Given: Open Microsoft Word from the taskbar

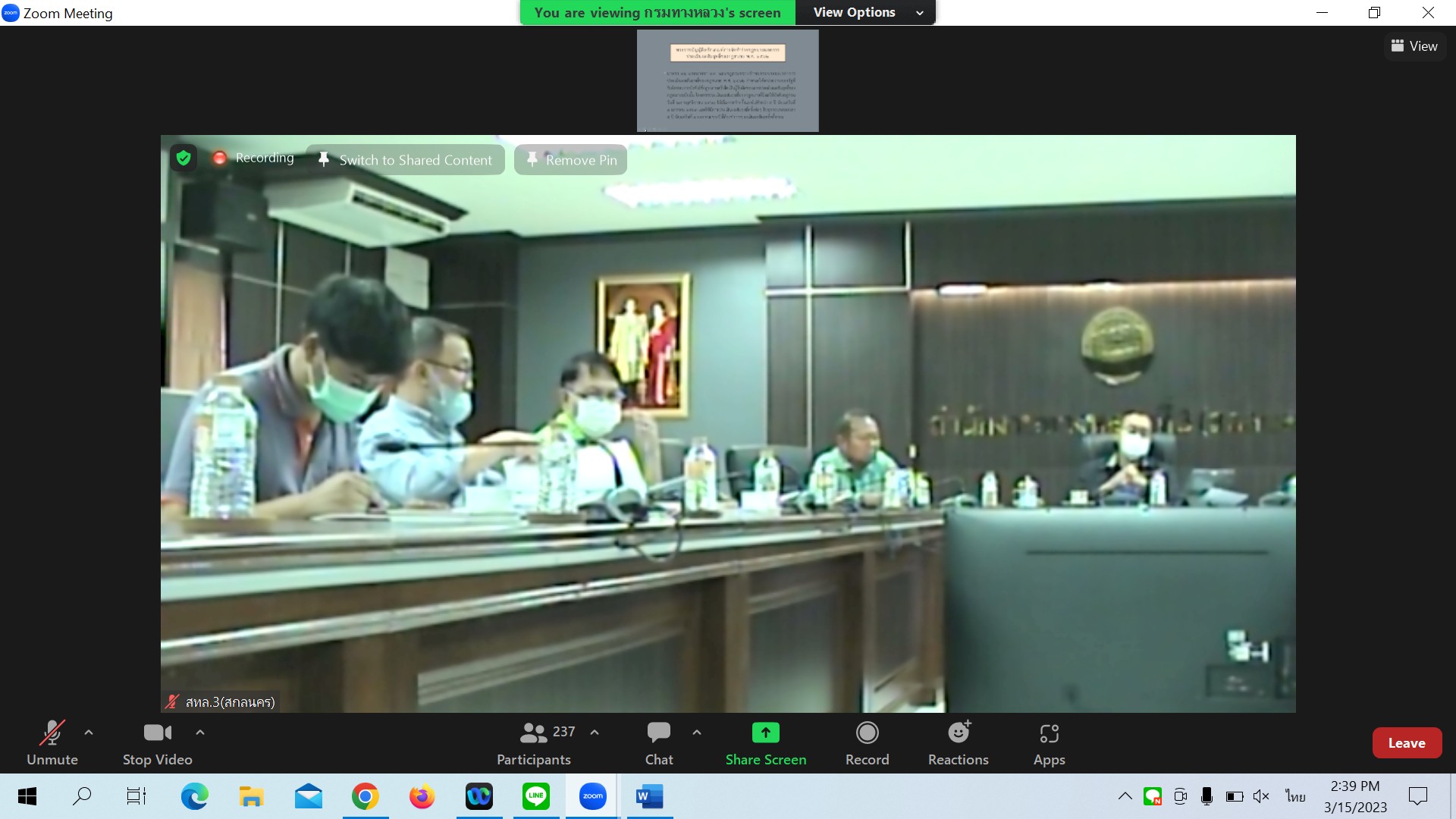Looking at the screenshot, I should pos(649,796).
